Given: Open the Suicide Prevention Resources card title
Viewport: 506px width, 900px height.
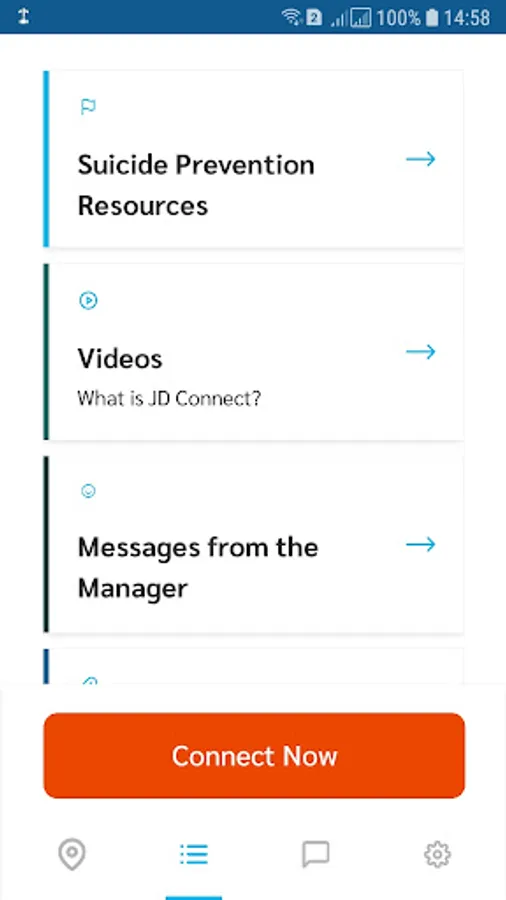Looking at the screenshot, I should (x=196, y=185).
